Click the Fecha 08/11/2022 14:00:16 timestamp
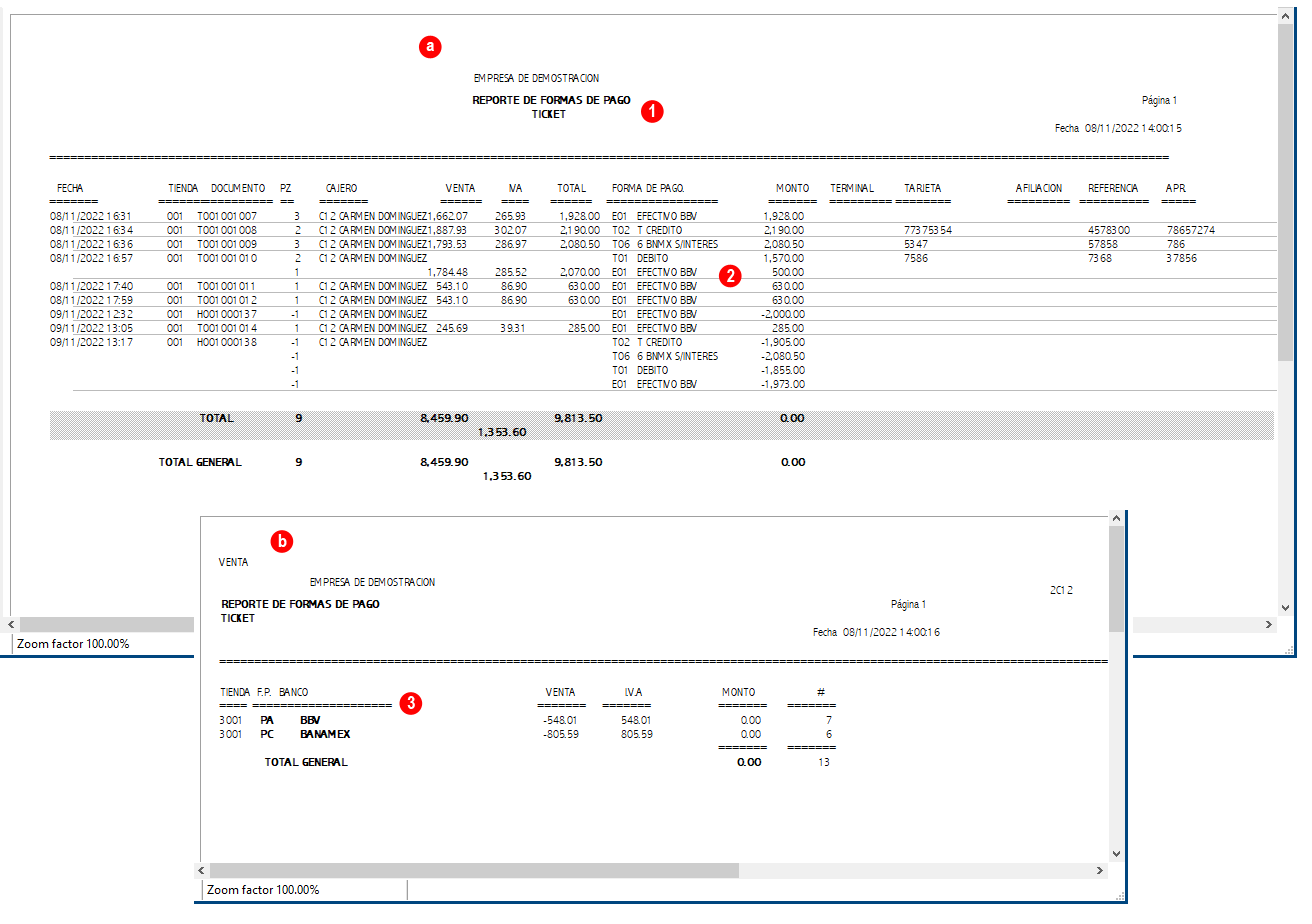 point(877,633)
